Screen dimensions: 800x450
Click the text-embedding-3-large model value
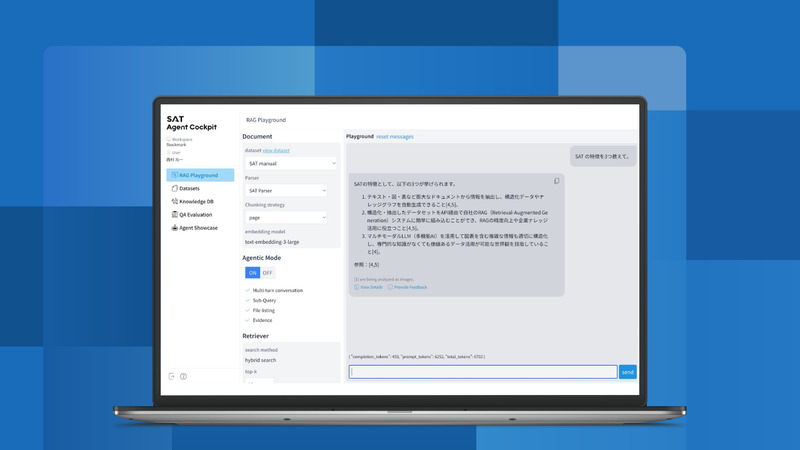point(272,242)
